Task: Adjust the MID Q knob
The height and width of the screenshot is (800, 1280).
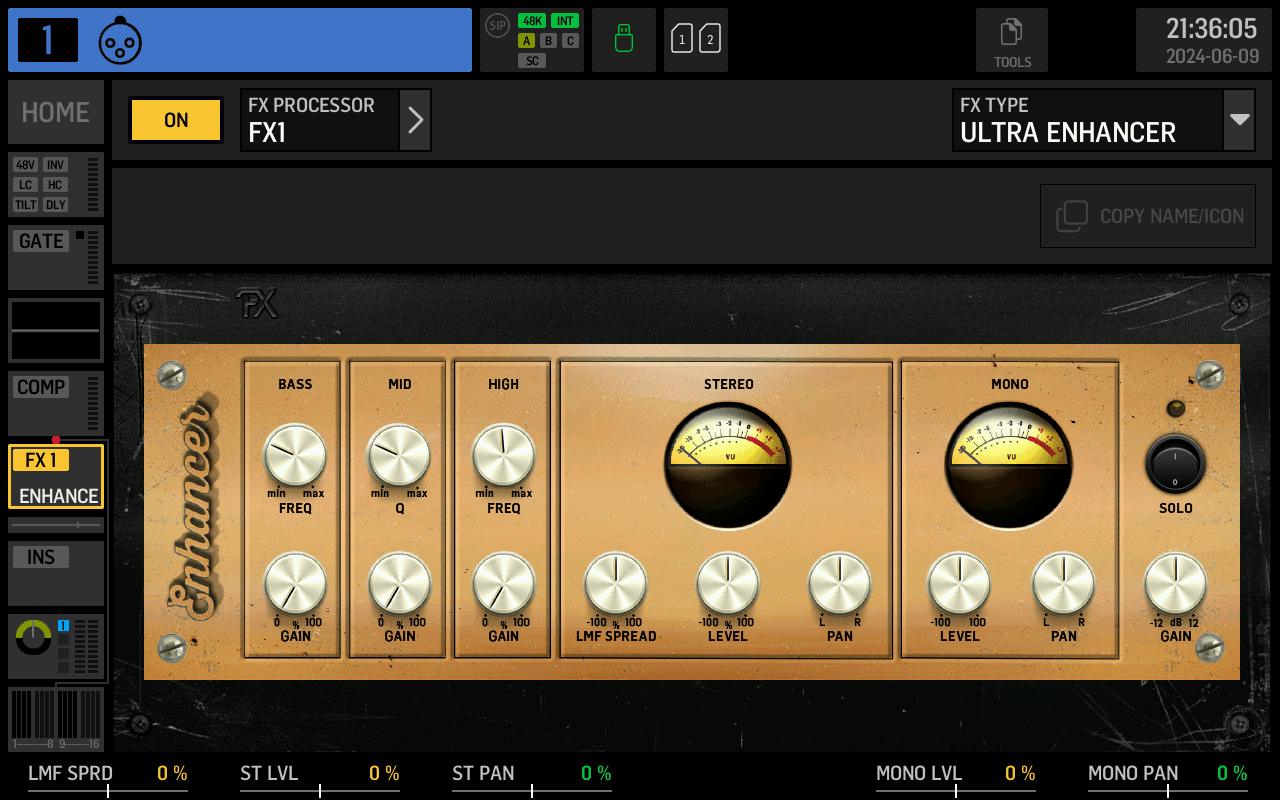Action: [x=399, y=455]
